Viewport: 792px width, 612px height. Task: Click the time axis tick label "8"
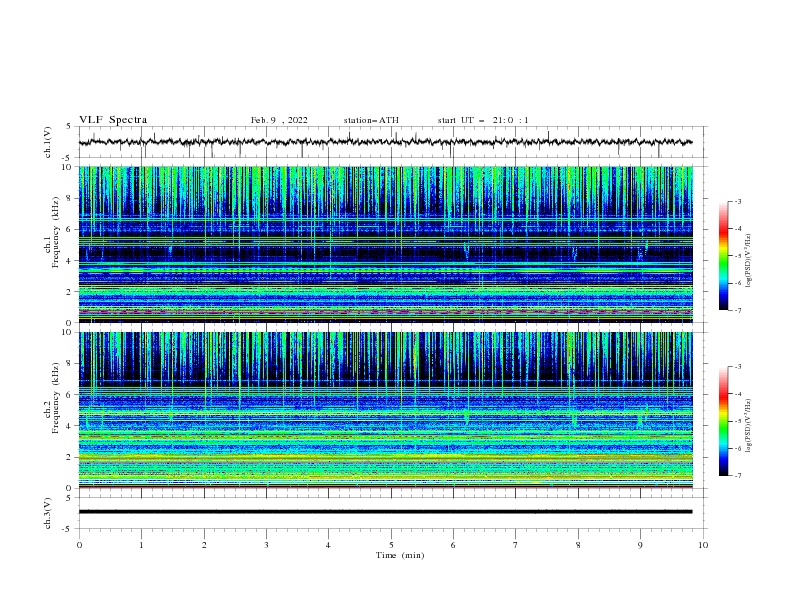pos(578,545)
